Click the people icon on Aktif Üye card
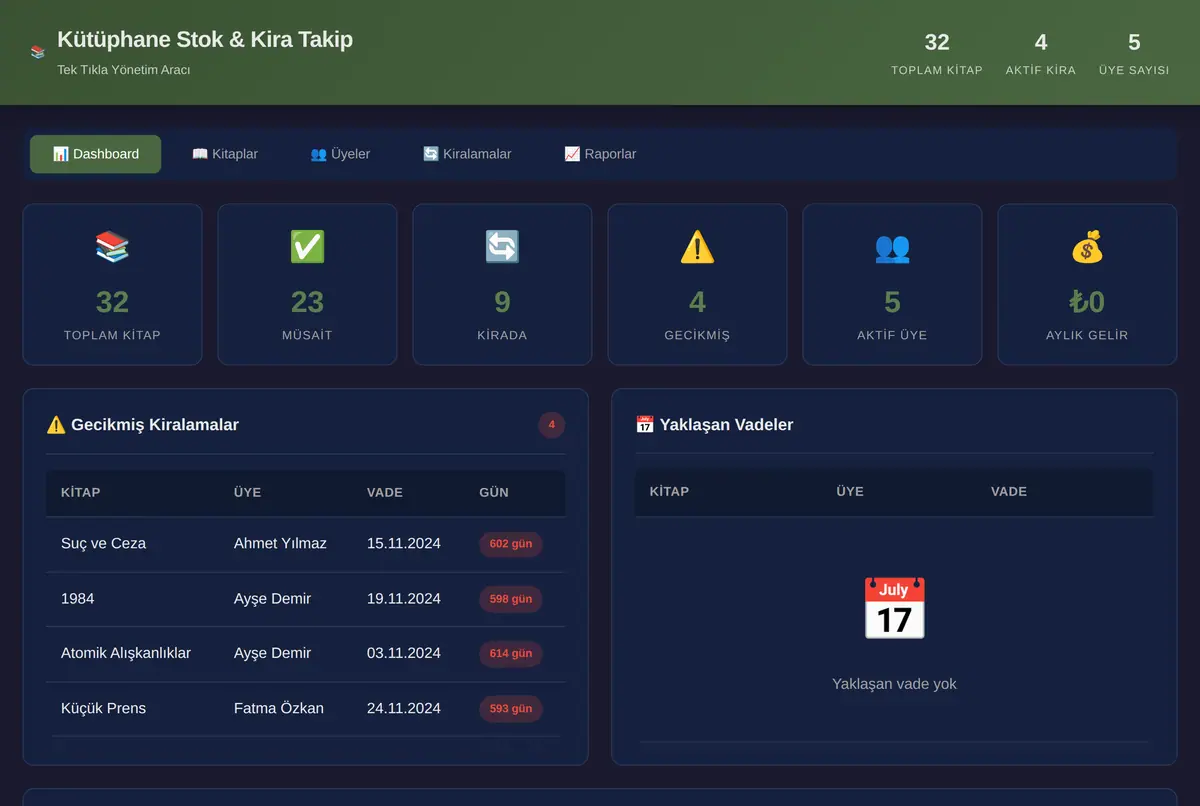 (x=892, y=247)
